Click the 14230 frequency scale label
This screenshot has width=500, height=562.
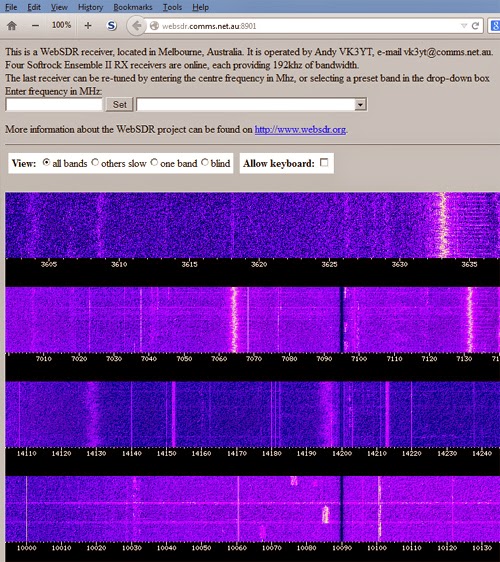(x=447, y=453)
